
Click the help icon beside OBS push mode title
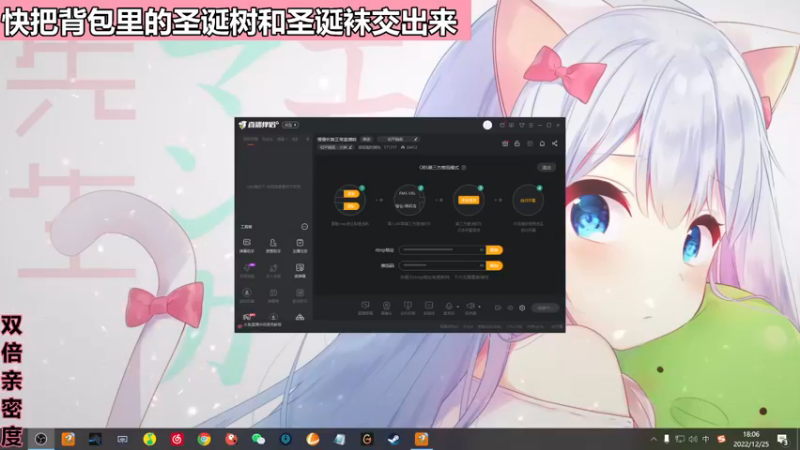[x=464, y=167]
